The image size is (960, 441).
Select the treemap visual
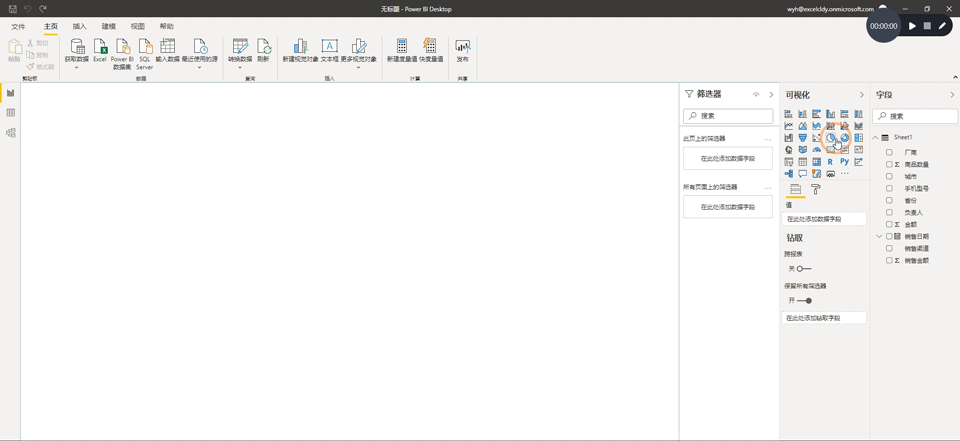[x=859, y=137]
